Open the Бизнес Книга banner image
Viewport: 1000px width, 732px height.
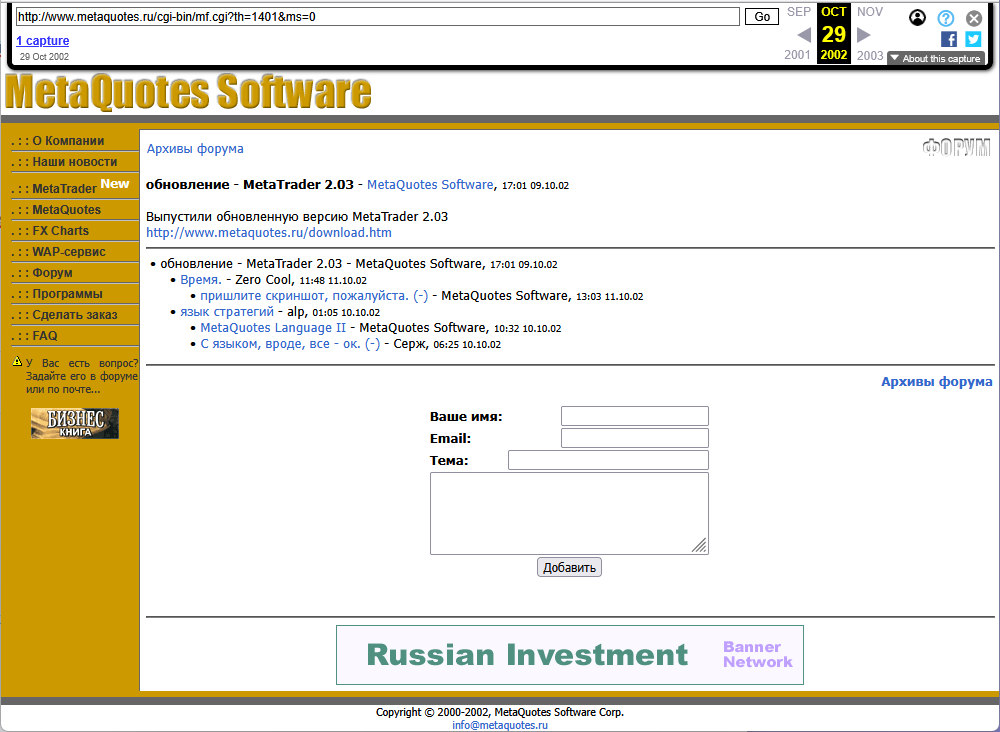[75, 423]
